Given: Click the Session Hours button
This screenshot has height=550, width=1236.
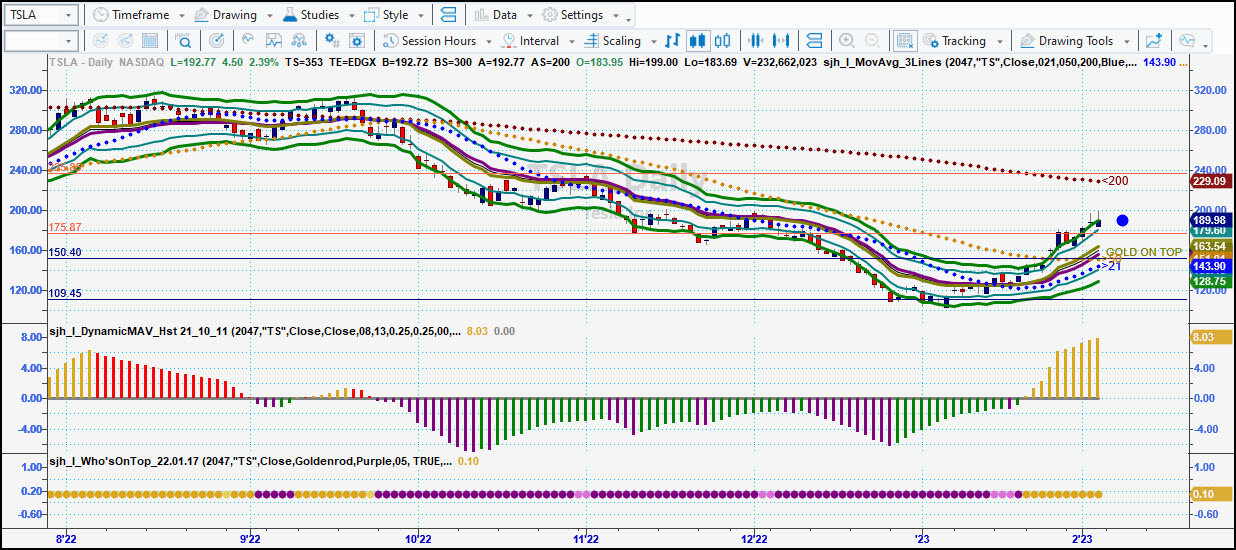Looking at the screenshot, I should (429, 41).
